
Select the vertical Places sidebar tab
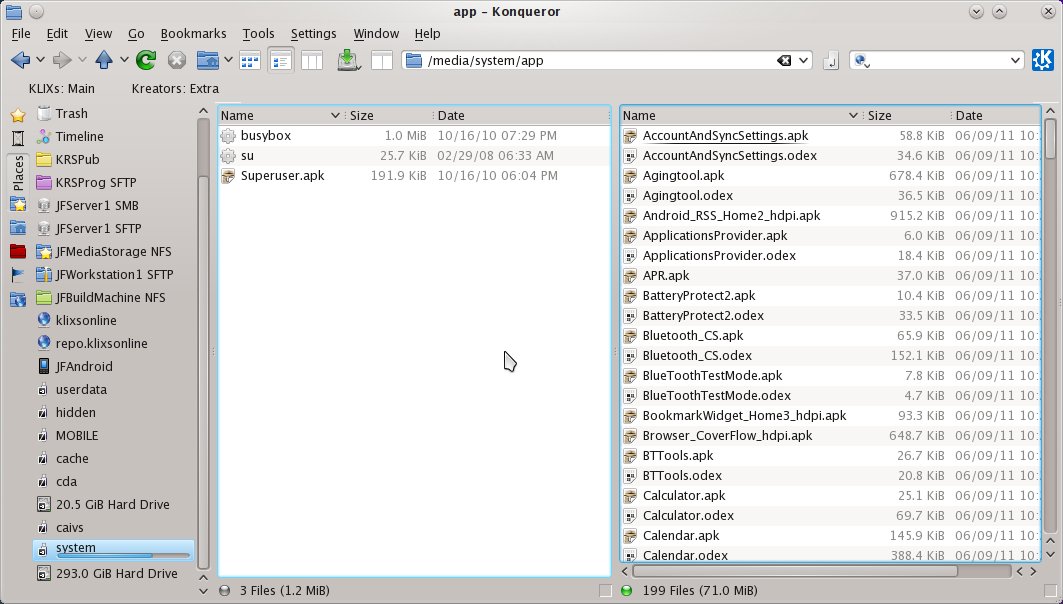point(18,173)
